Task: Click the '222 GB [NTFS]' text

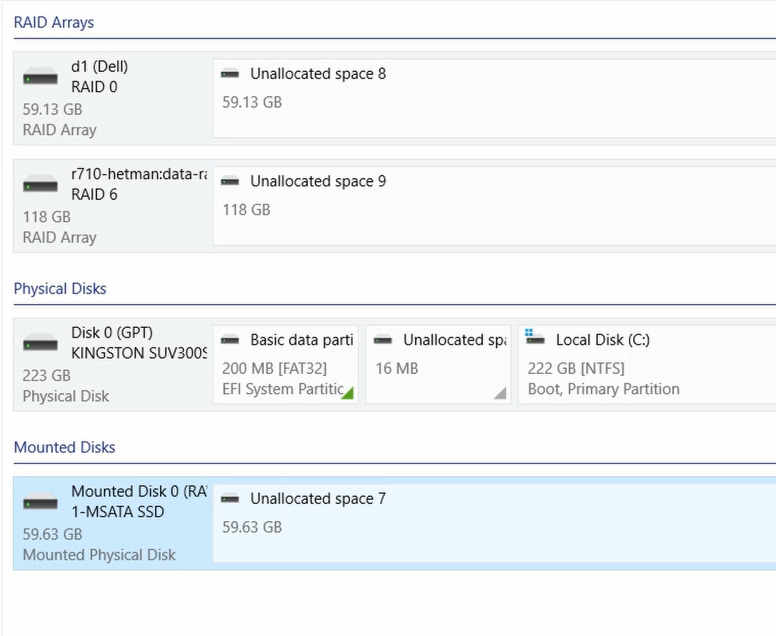Action: (x=576, y=369)
